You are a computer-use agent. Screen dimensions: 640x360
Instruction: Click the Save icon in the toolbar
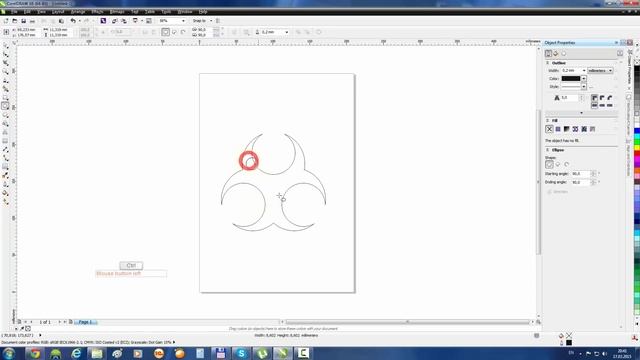pos(24,21)
